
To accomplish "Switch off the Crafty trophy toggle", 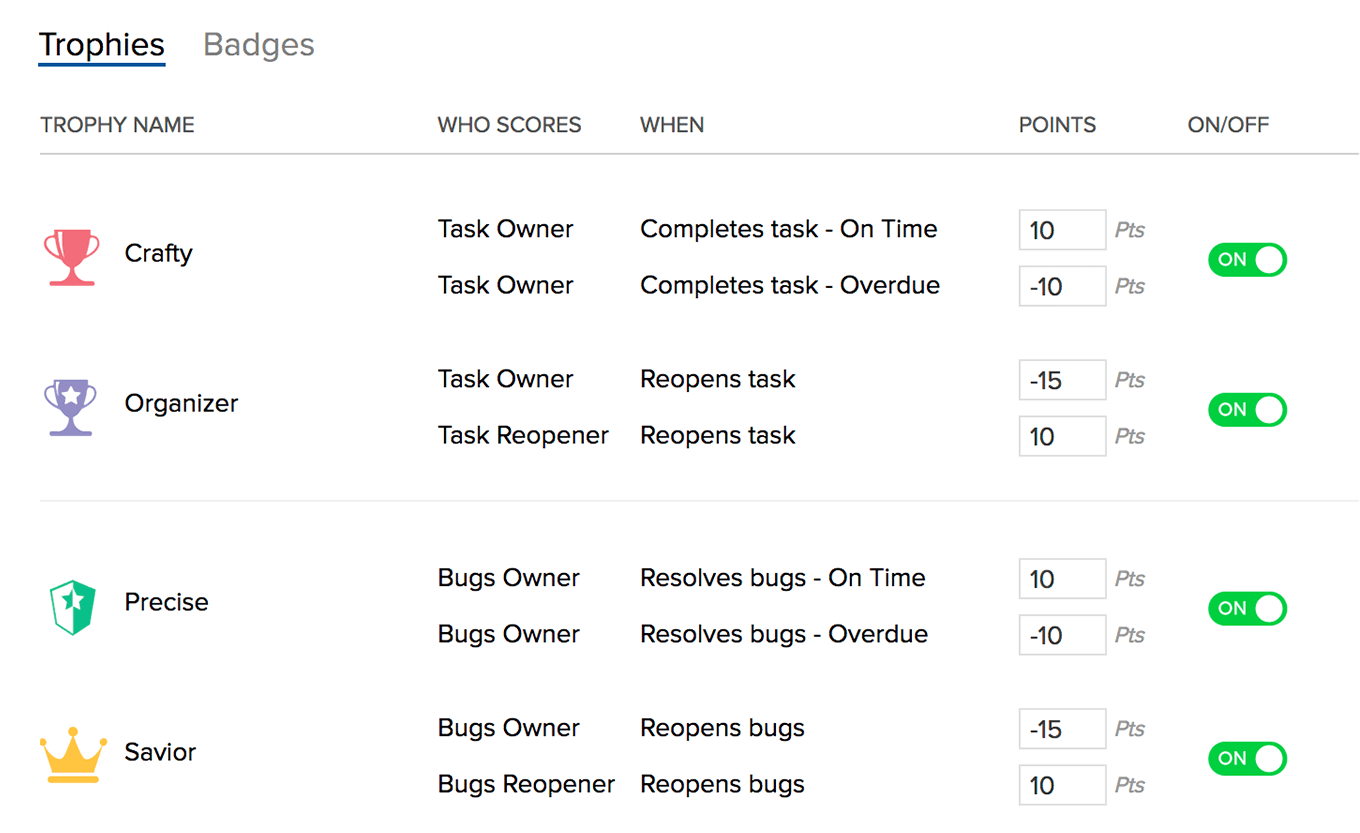I will click(x=1247, y=260).
